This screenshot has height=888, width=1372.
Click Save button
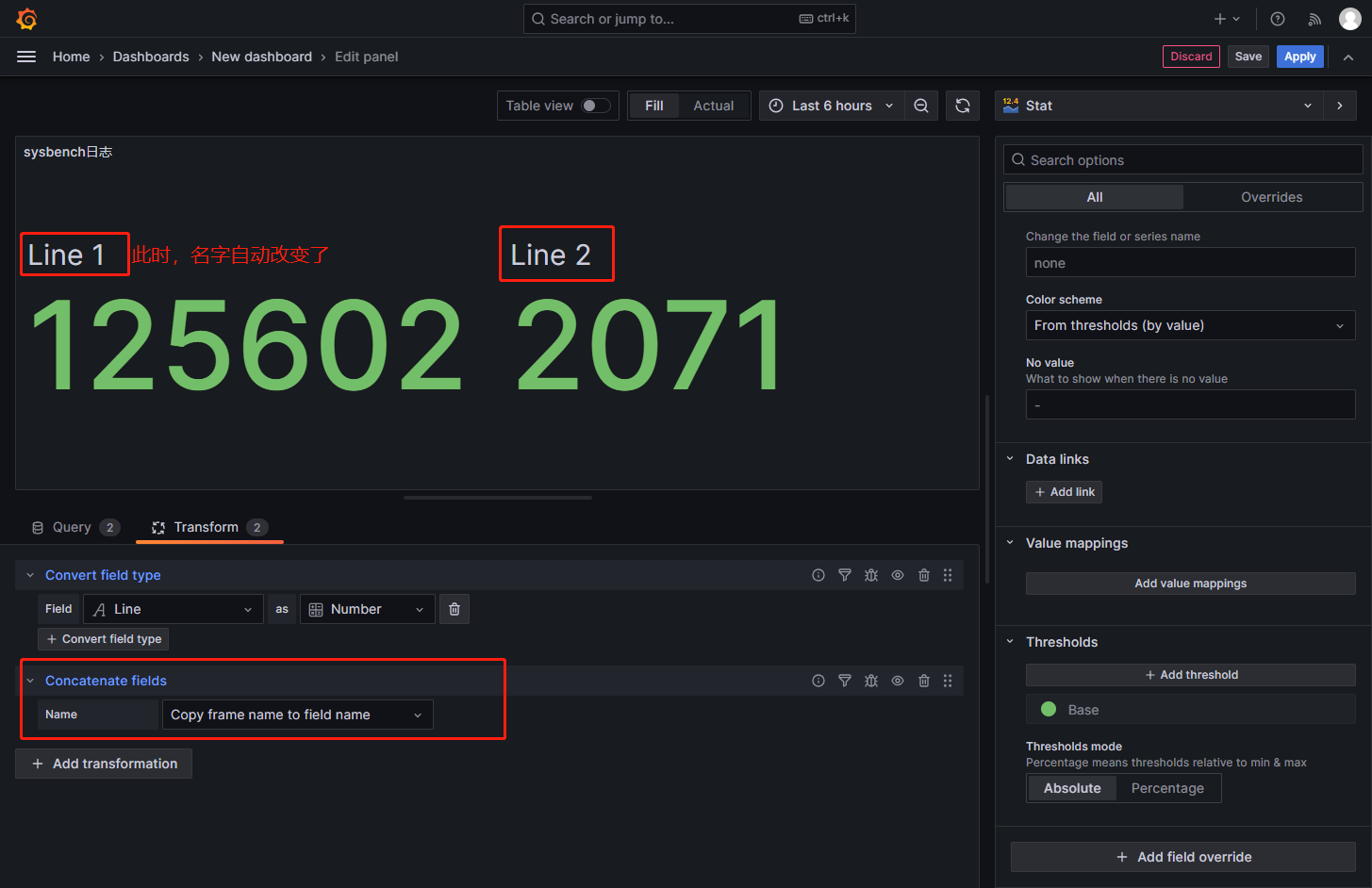(1248, 57)
